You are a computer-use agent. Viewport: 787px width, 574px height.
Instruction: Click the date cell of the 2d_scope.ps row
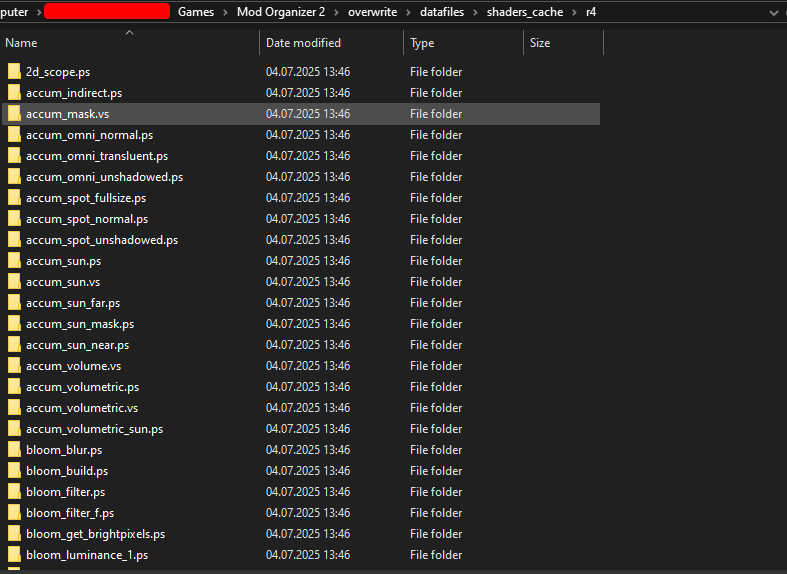click(x=308, y=72)
